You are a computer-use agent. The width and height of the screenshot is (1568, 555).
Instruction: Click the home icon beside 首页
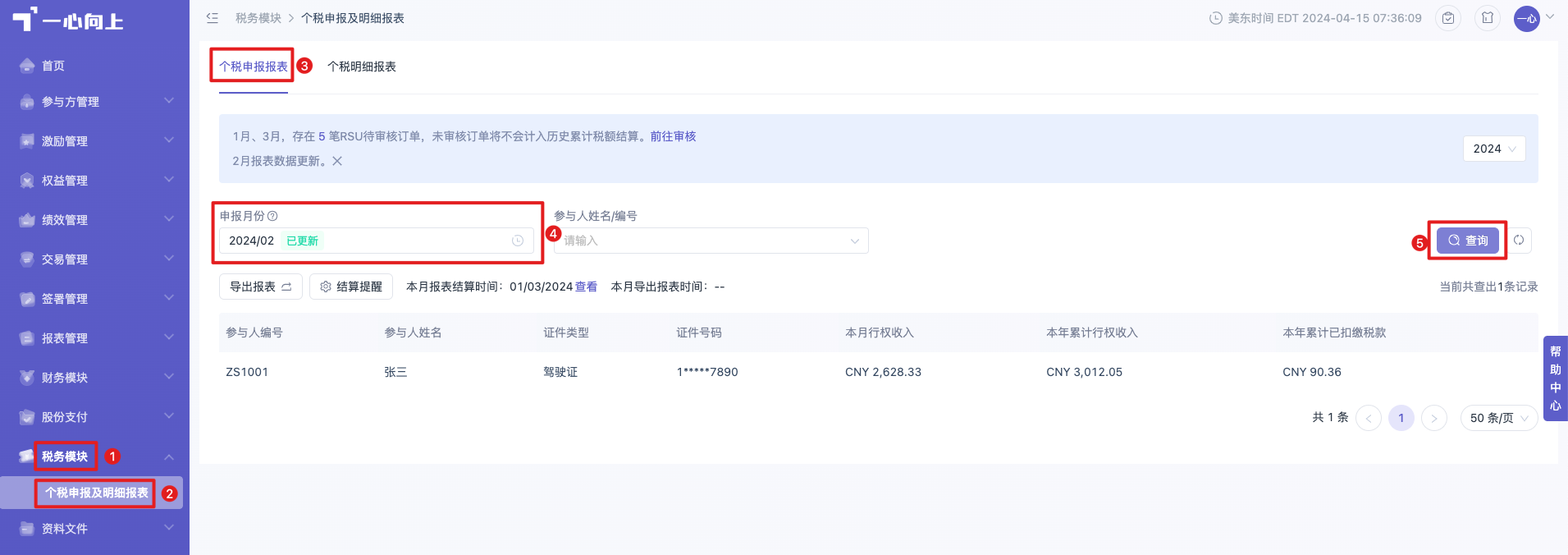[x=27, y=66]
